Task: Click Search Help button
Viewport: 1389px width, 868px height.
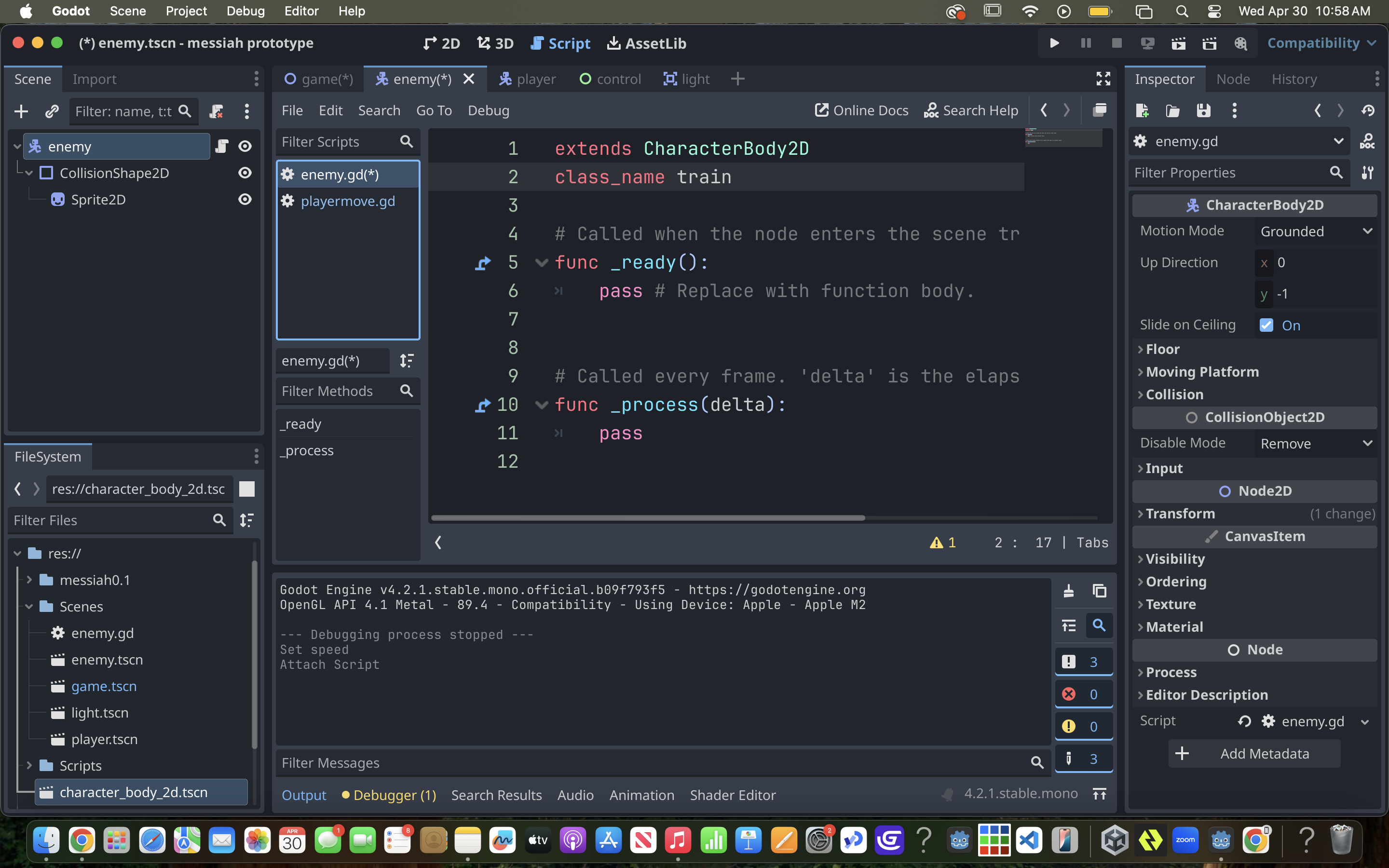Action: click(x=971, y=110)
